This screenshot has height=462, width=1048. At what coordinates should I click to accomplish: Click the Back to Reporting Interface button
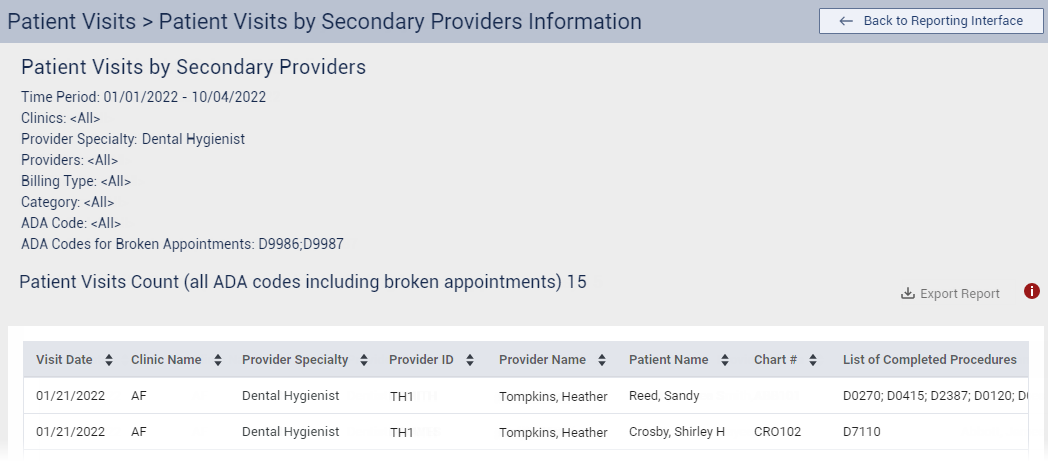[931, 21]
